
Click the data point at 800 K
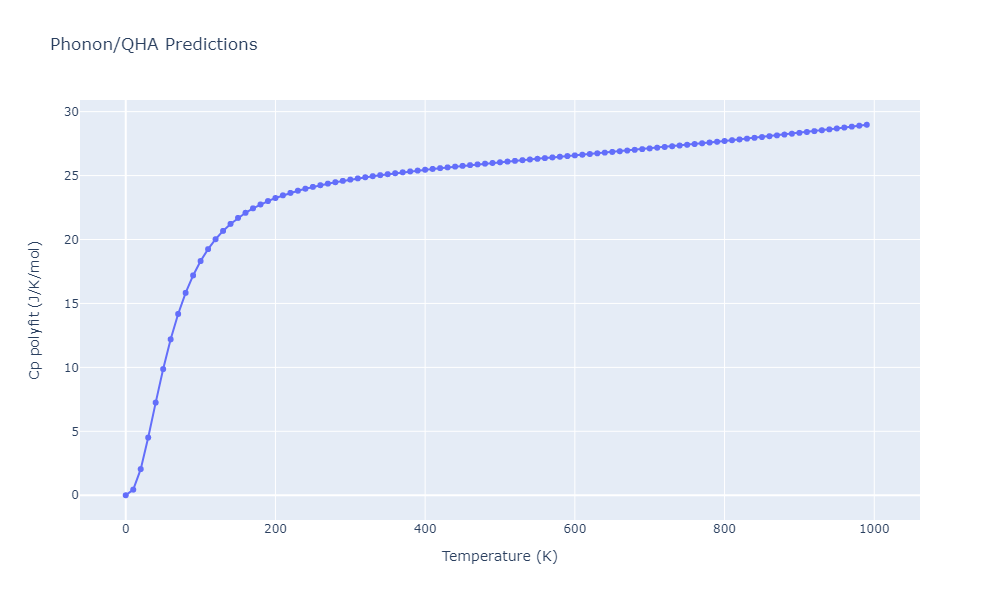[x=724, y=141]
